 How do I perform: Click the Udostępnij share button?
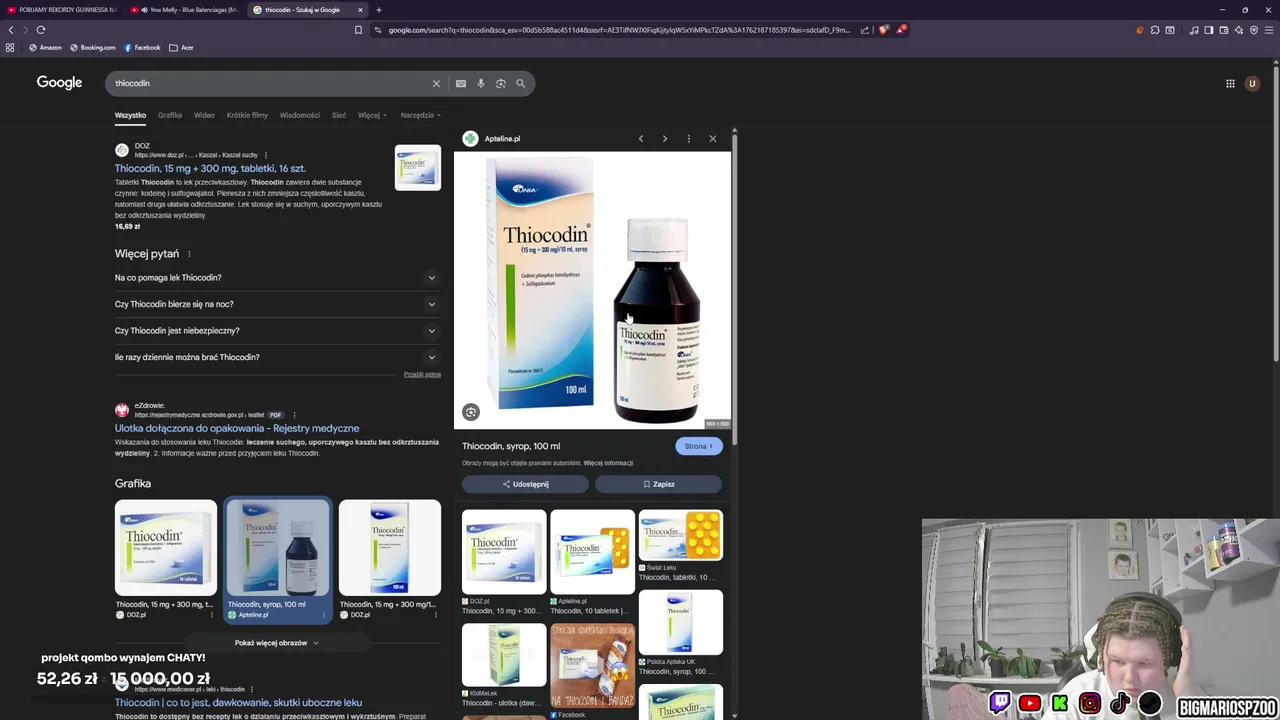coord(525,484)
